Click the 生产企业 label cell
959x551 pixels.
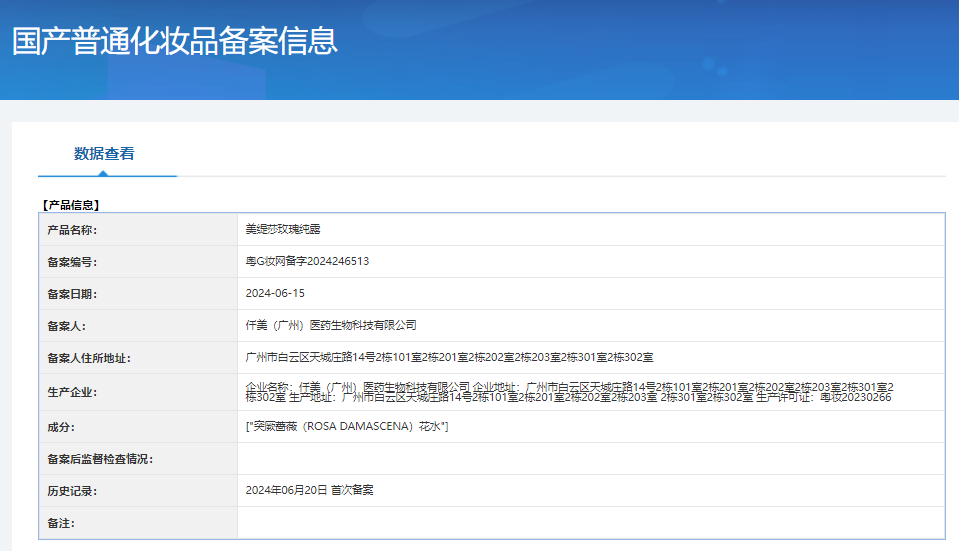click(138, 392)
